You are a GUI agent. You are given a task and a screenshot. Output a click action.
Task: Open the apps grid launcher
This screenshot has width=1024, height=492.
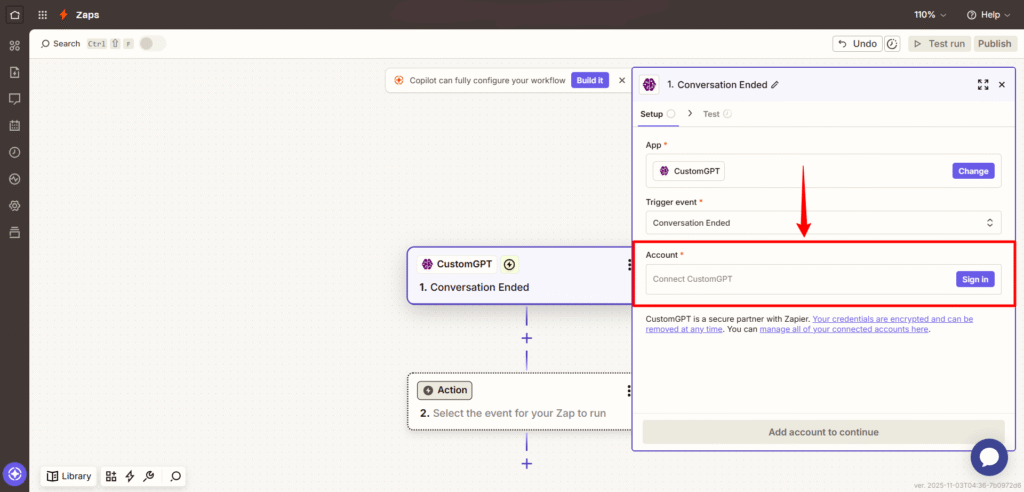[42, 14]
